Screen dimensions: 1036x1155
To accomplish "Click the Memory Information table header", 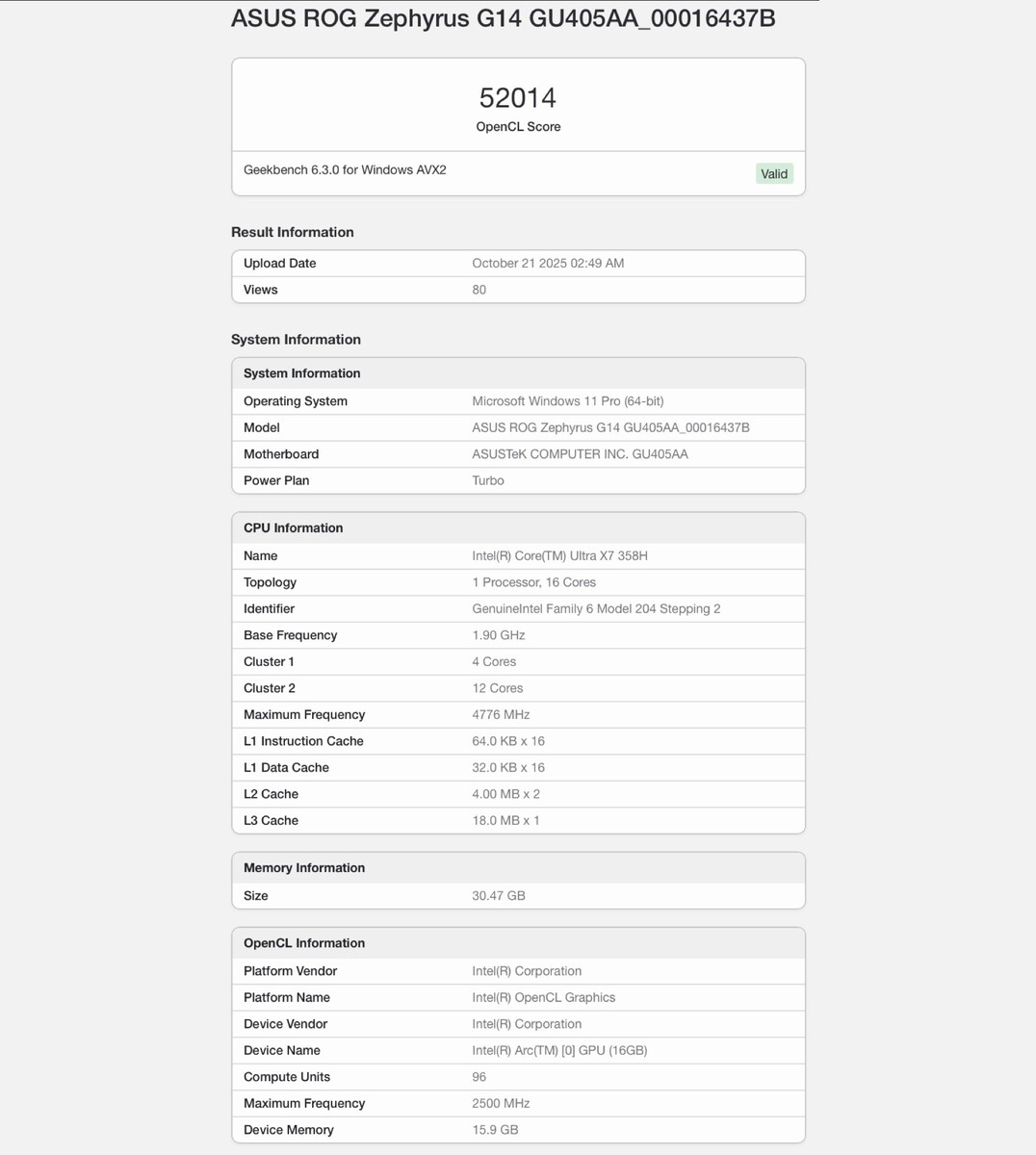I will click(x=304, y=868).
